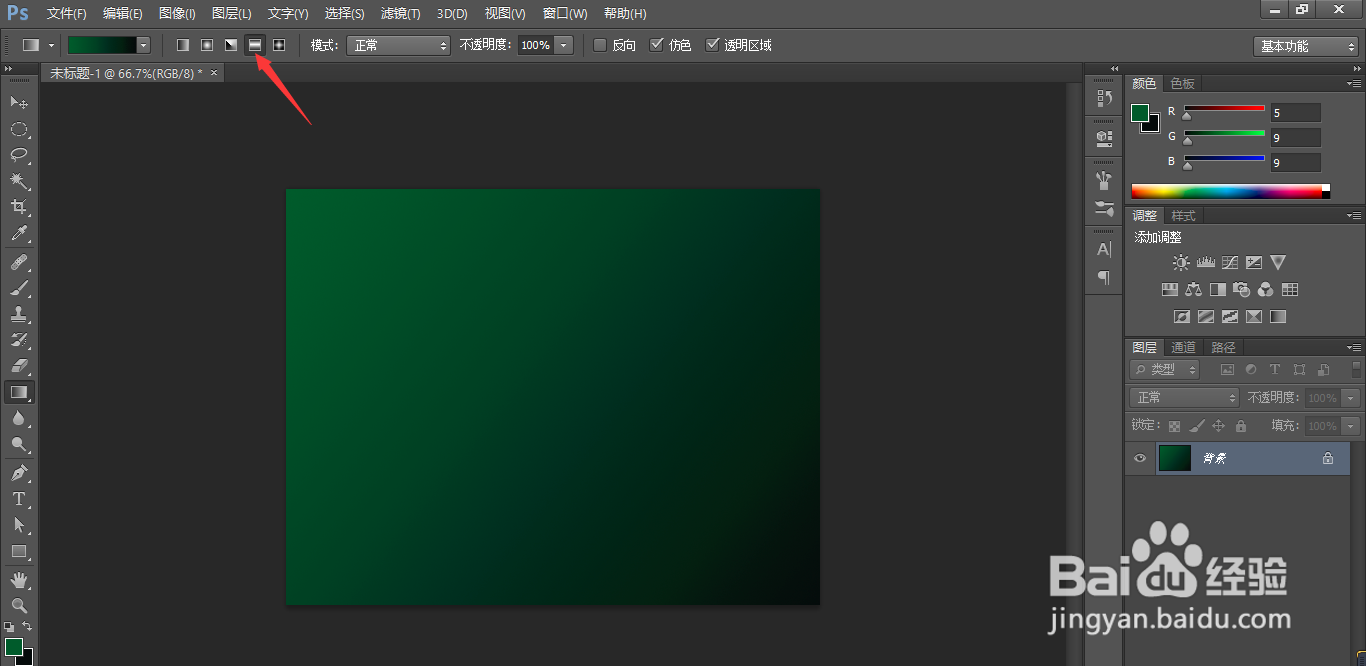Switch to the Channels (通道) tab

[1183, 347]
